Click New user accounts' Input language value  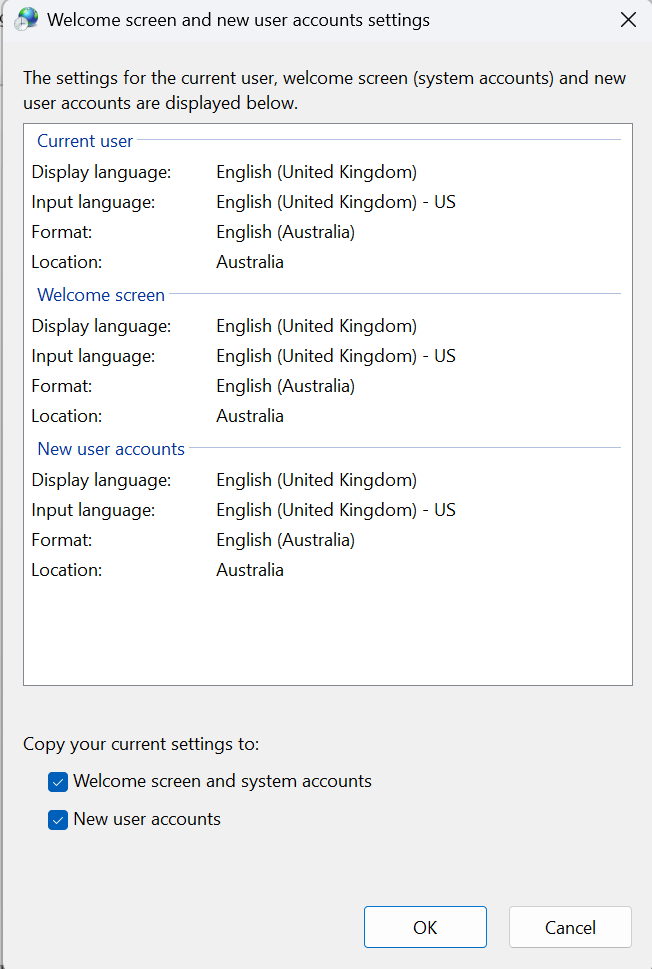point(335,510)
